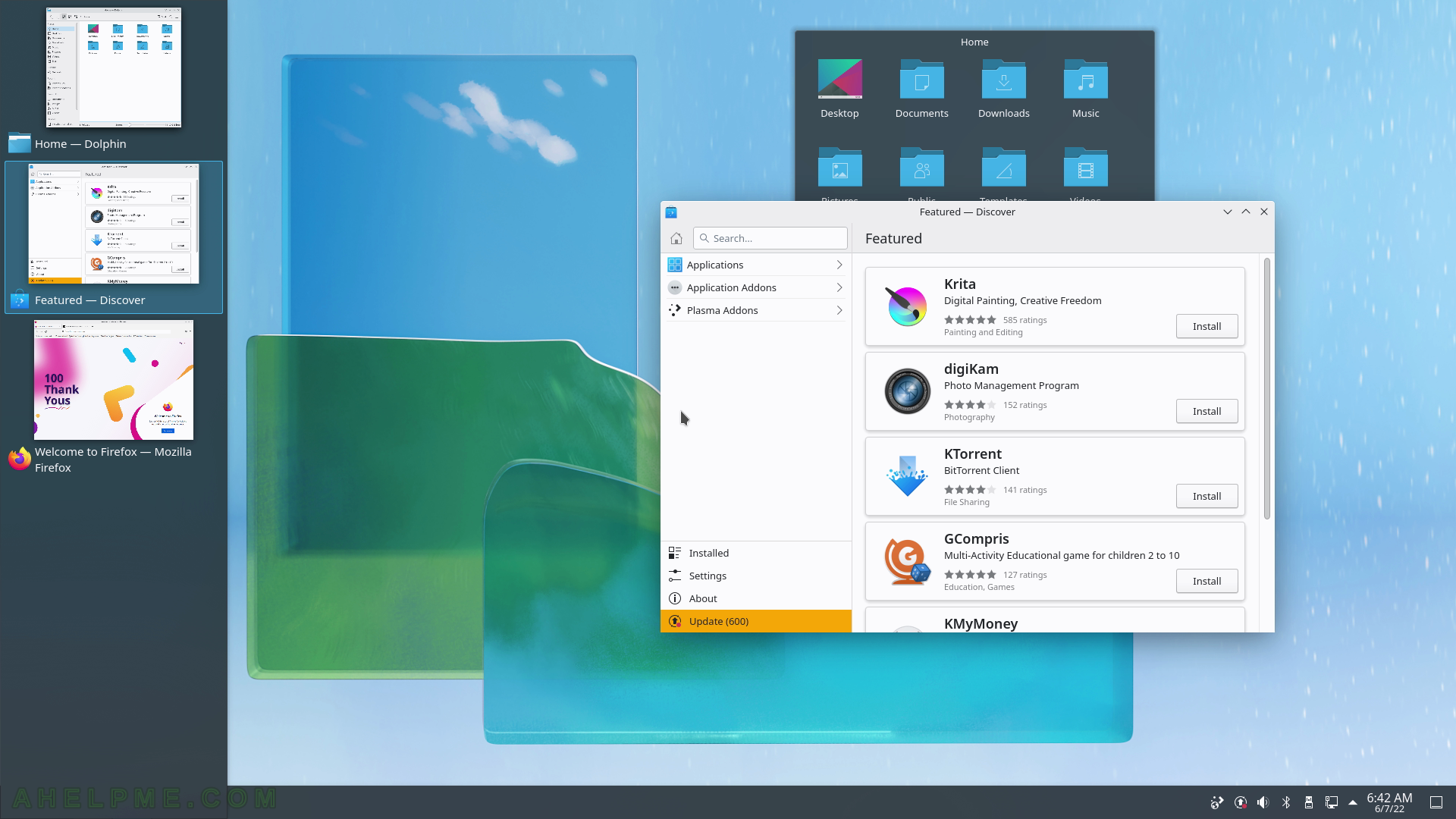Open the Pictures folder in Home widget
This screenshot has width=1456, height=819.
point(839,174)
